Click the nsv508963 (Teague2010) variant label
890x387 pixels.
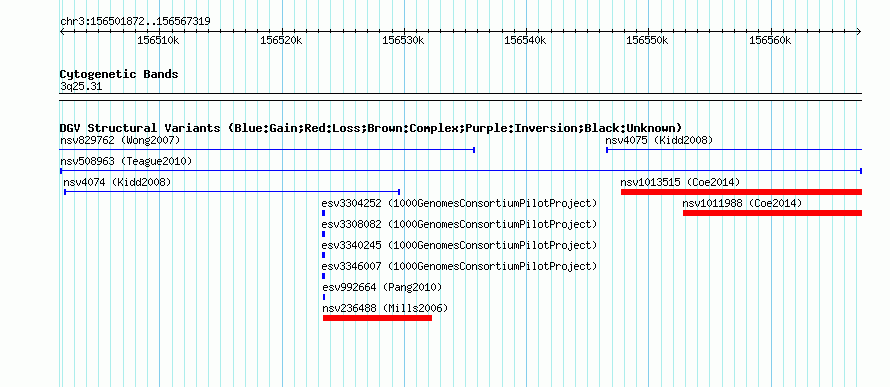[x=126, y=161]
